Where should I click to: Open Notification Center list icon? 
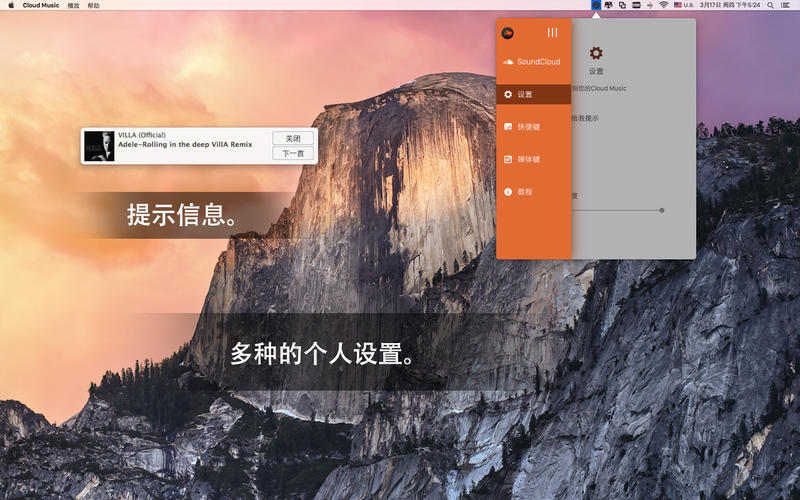pyautogui.click(x=785, y=5)
